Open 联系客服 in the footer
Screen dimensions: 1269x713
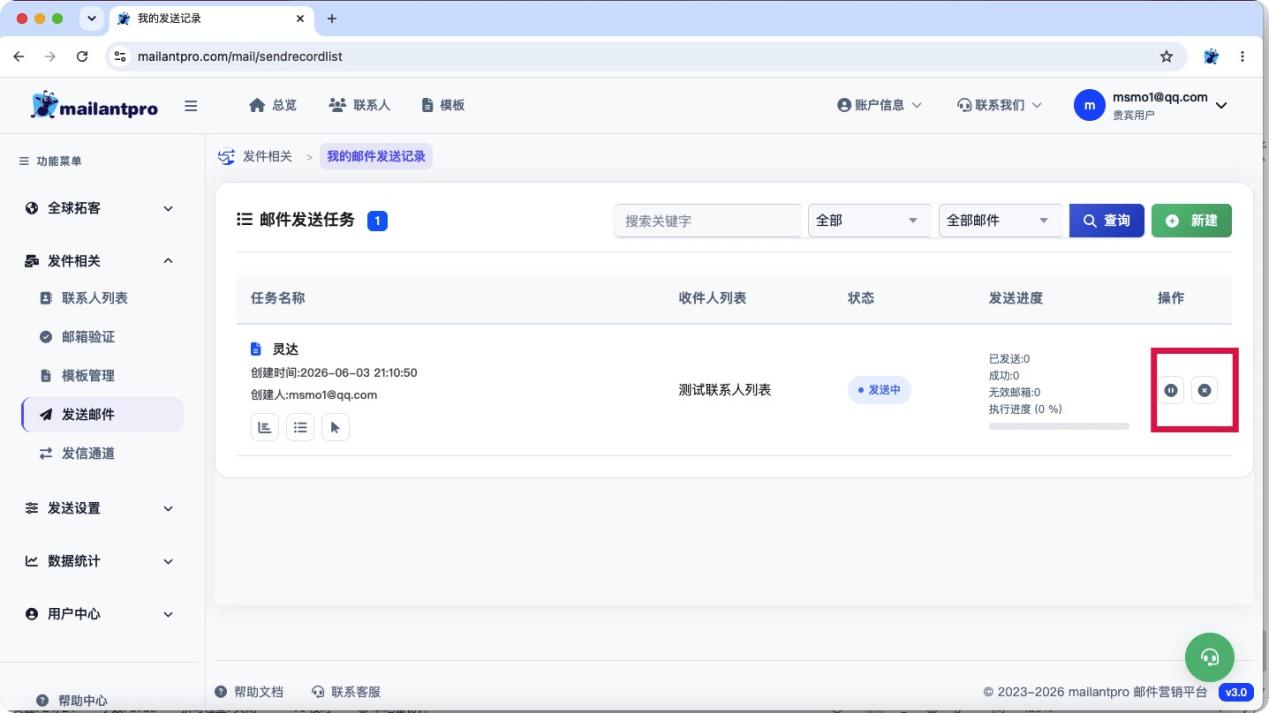(346, 692)
